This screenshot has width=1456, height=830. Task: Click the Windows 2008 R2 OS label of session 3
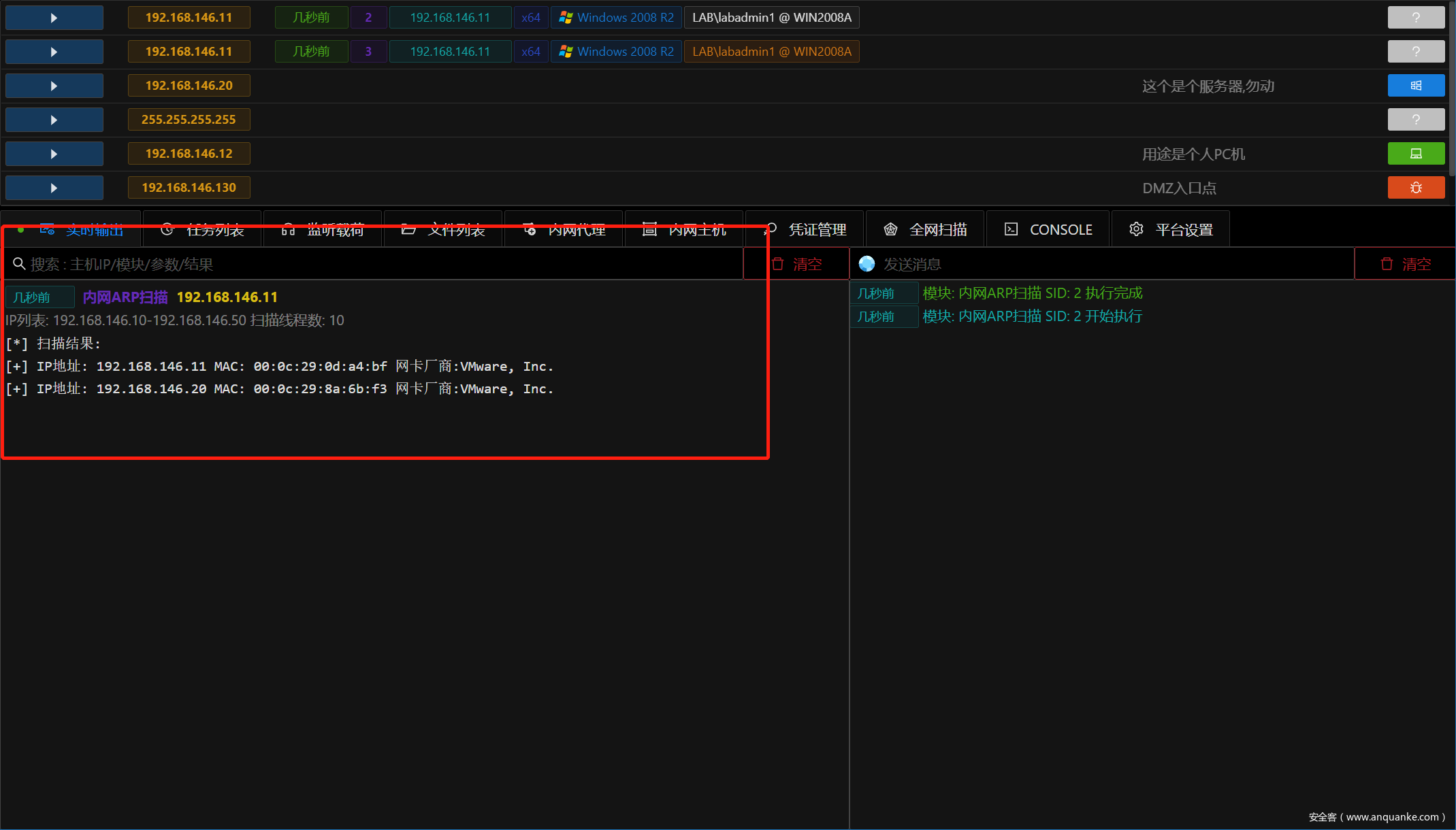point(616,52)
